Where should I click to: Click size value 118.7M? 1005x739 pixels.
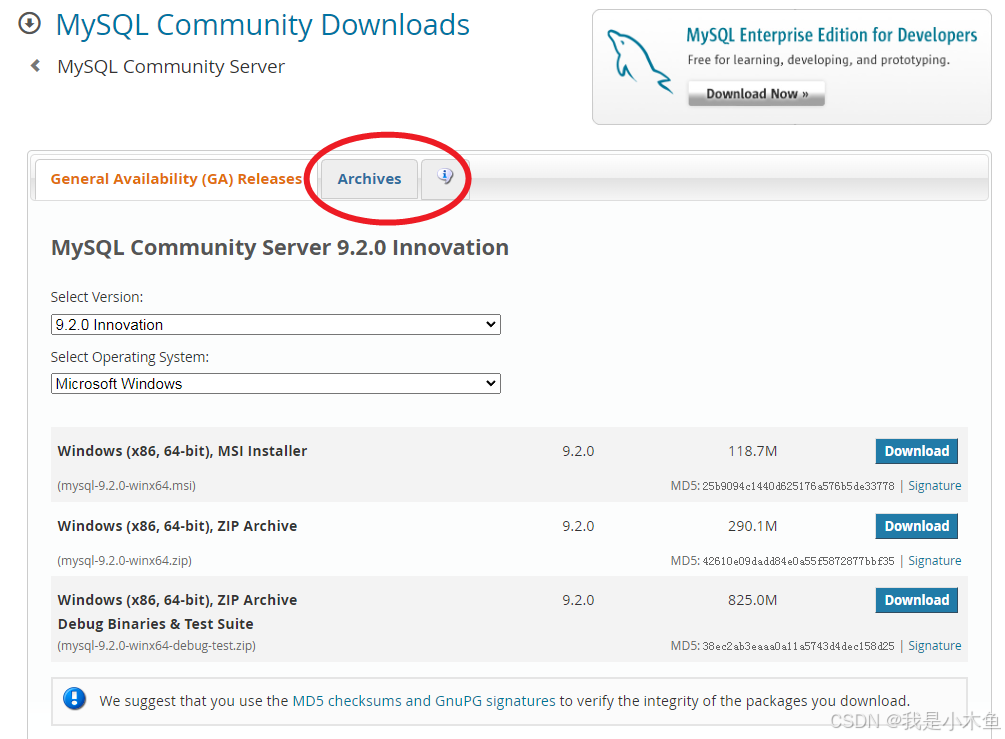(x=752, y=451)
